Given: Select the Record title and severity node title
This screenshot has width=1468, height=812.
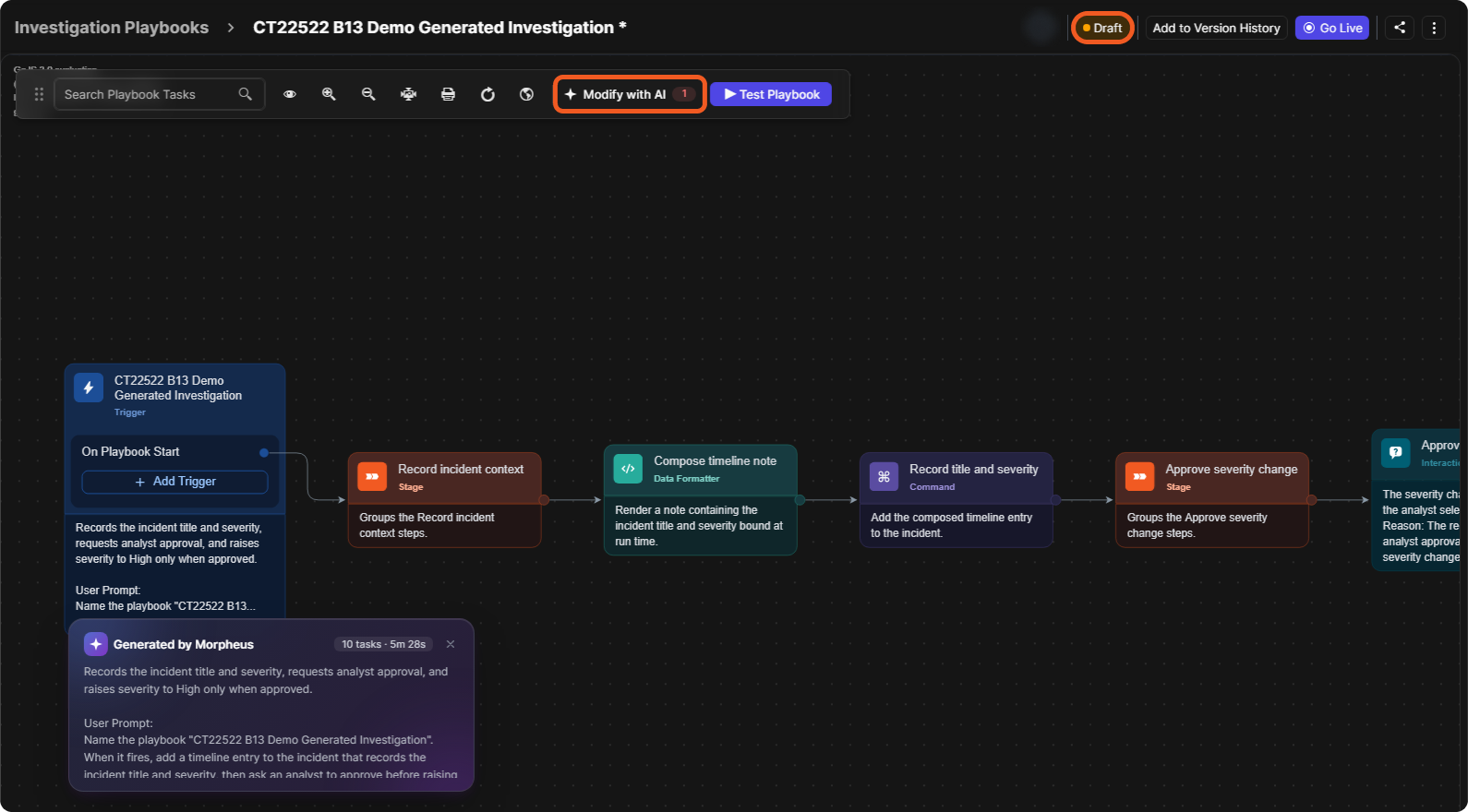Looking at the screenshot, I should point(974,469).
